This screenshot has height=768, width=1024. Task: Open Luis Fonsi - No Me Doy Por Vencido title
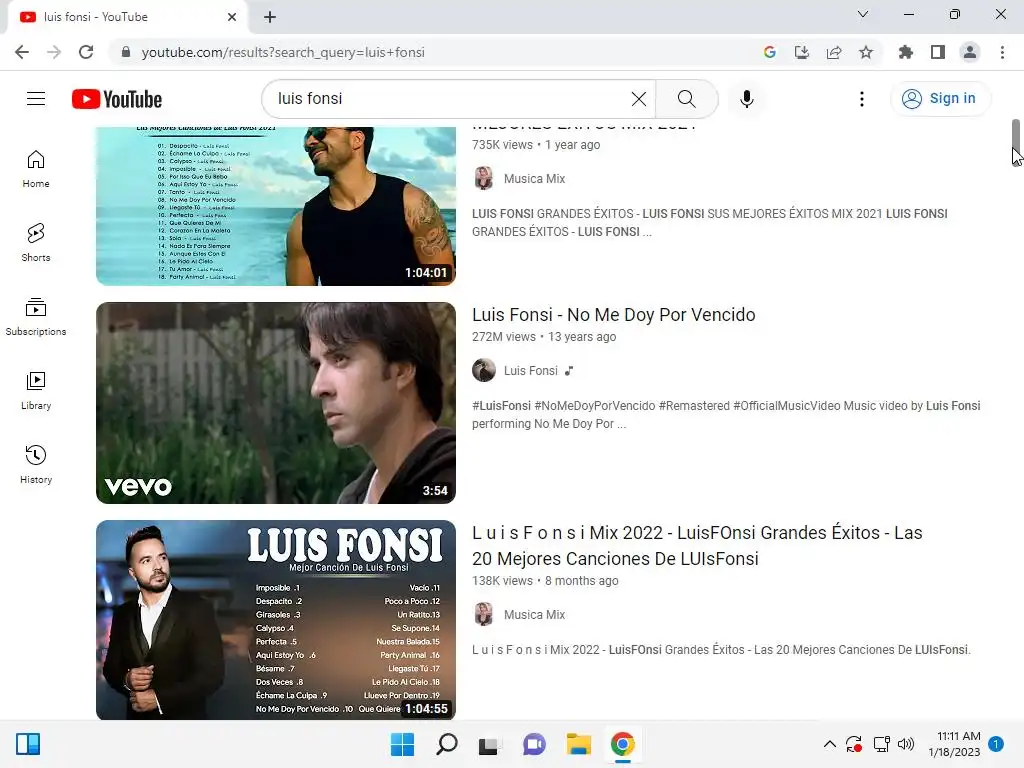[613, 315]
